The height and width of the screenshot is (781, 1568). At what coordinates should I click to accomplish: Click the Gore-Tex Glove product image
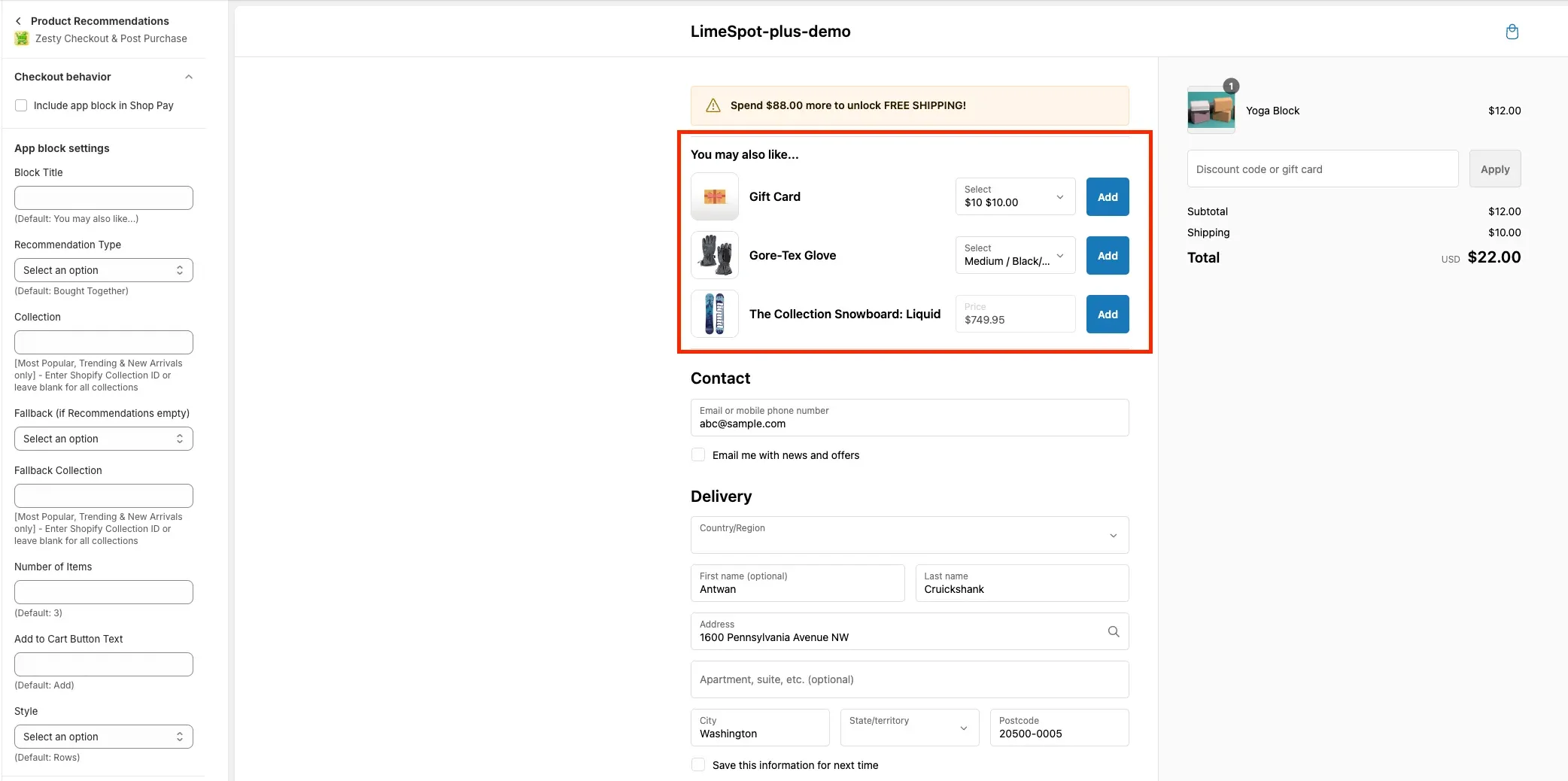tap(714, 255)
